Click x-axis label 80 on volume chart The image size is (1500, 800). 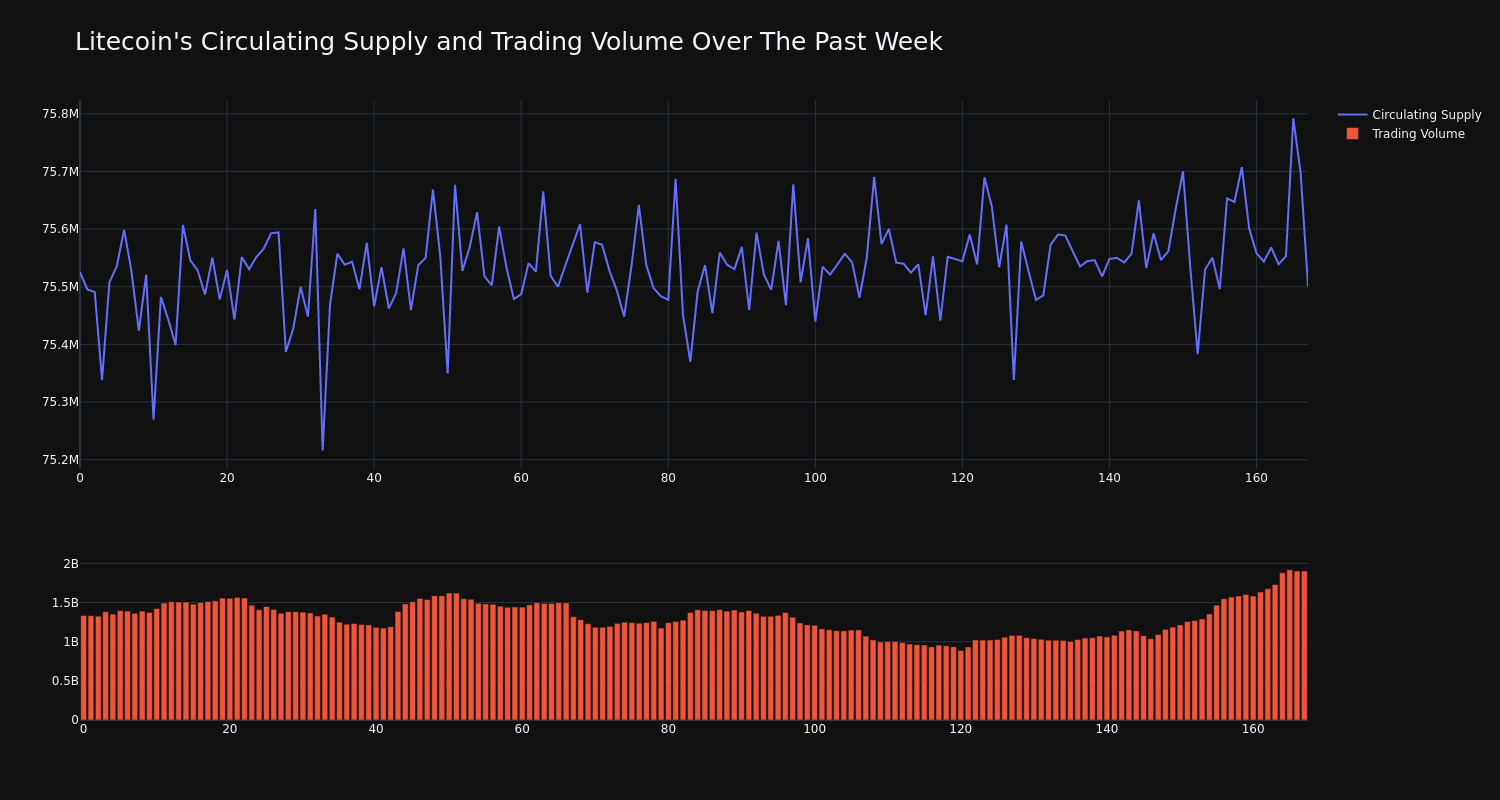point(668,729)
